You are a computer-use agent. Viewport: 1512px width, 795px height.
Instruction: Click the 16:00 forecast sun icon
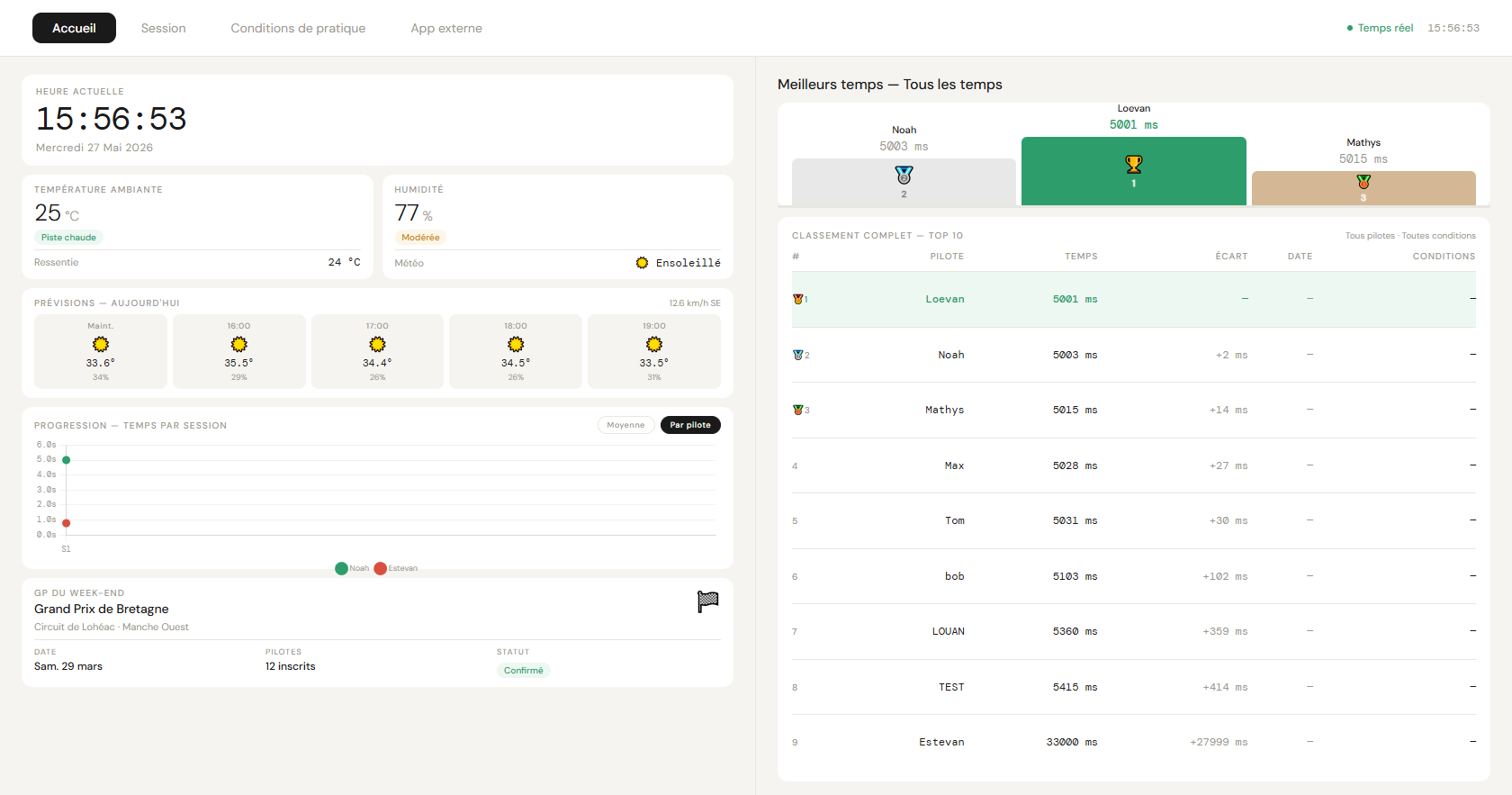(x=238, y=344)
